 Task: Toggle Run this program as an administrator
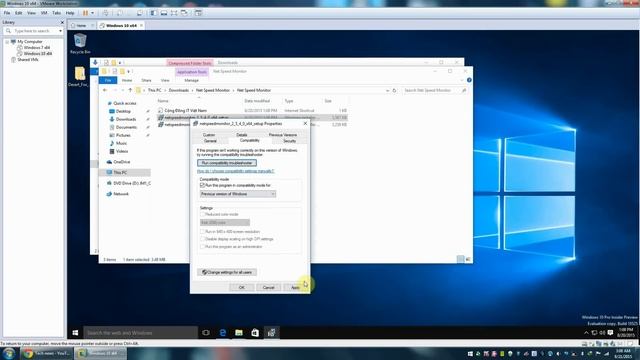tap(202, 247)
